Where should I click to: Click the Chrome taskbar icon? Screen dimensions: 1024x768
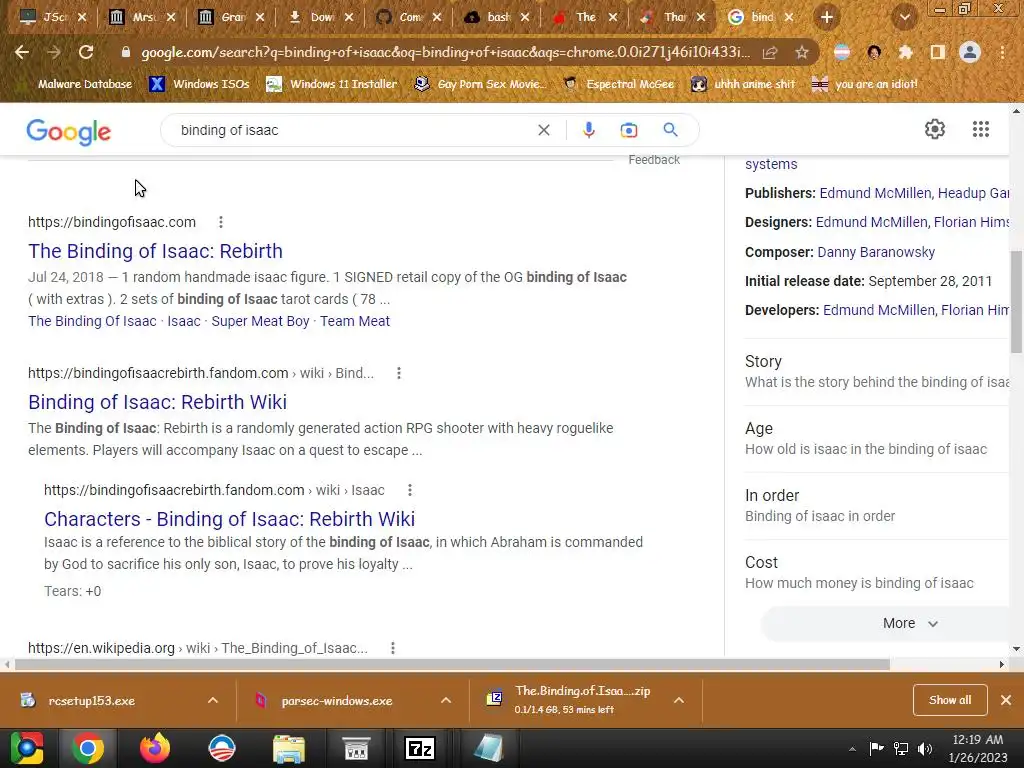click(88, 748)
